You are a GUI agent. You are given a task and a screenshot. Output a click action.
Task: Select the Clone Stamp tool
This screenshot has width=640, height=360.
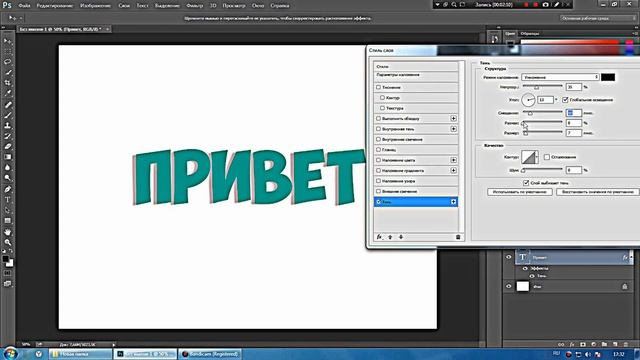tap(7, 126)
